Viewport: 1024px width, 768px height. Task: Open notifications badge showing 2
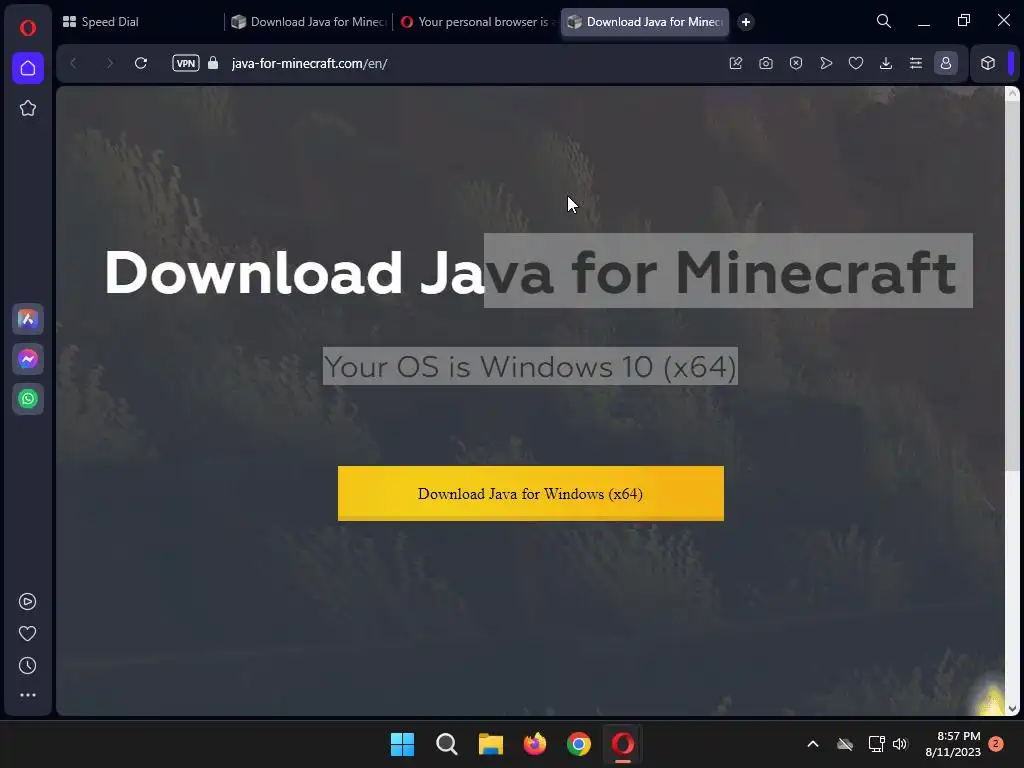996,744
